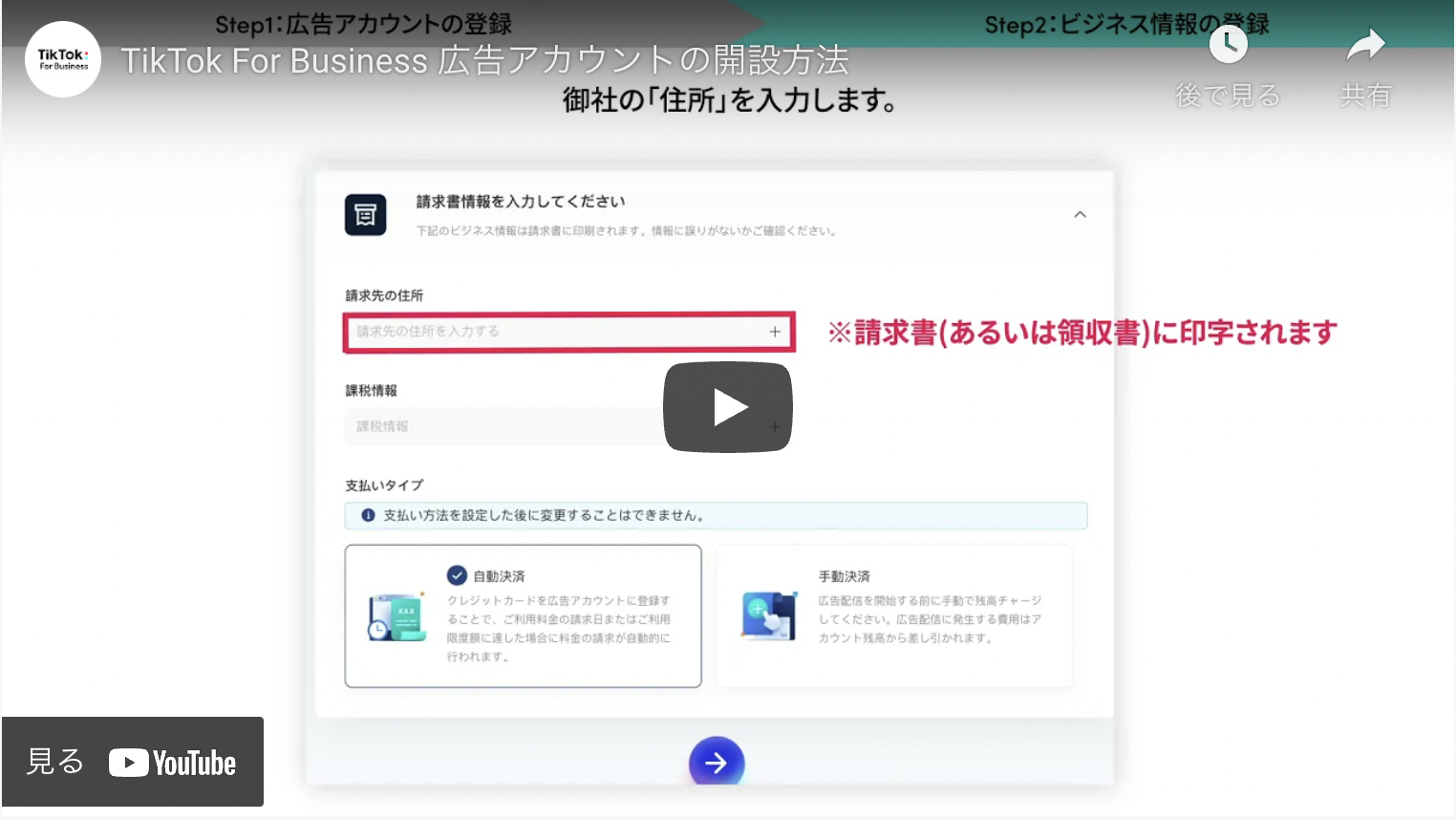Click the billing address input field
Image resolution: width=1456 pixels, height=820 pixels.
pyautogui.click(x=569, y=332)
